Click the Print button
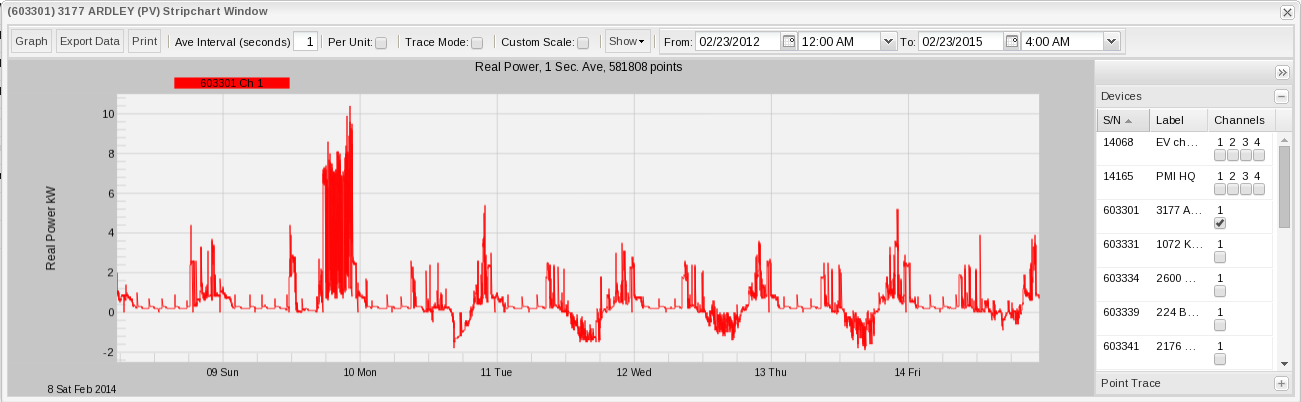 coord(144,42)
